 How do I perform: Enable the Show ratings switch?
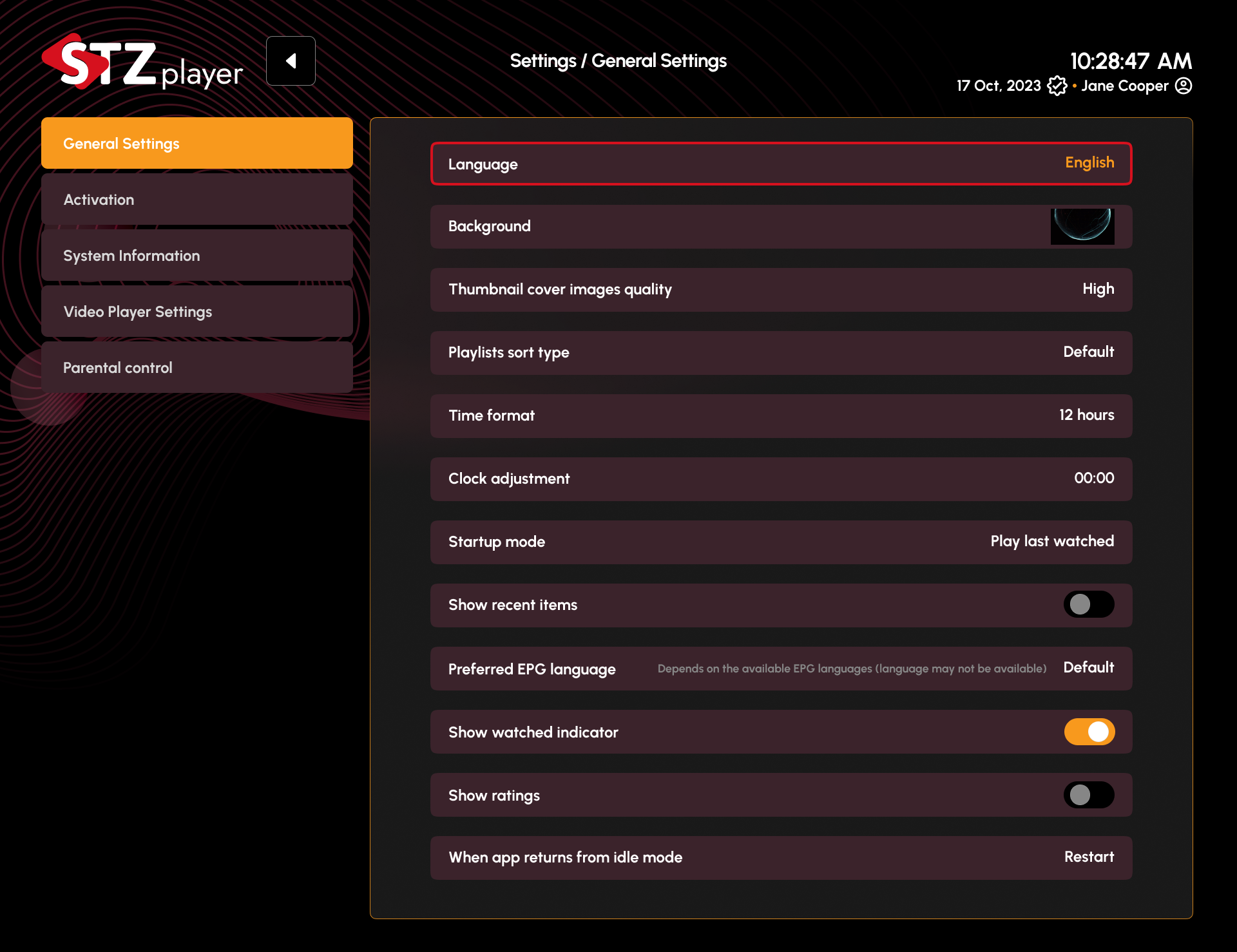[1089, 795]
